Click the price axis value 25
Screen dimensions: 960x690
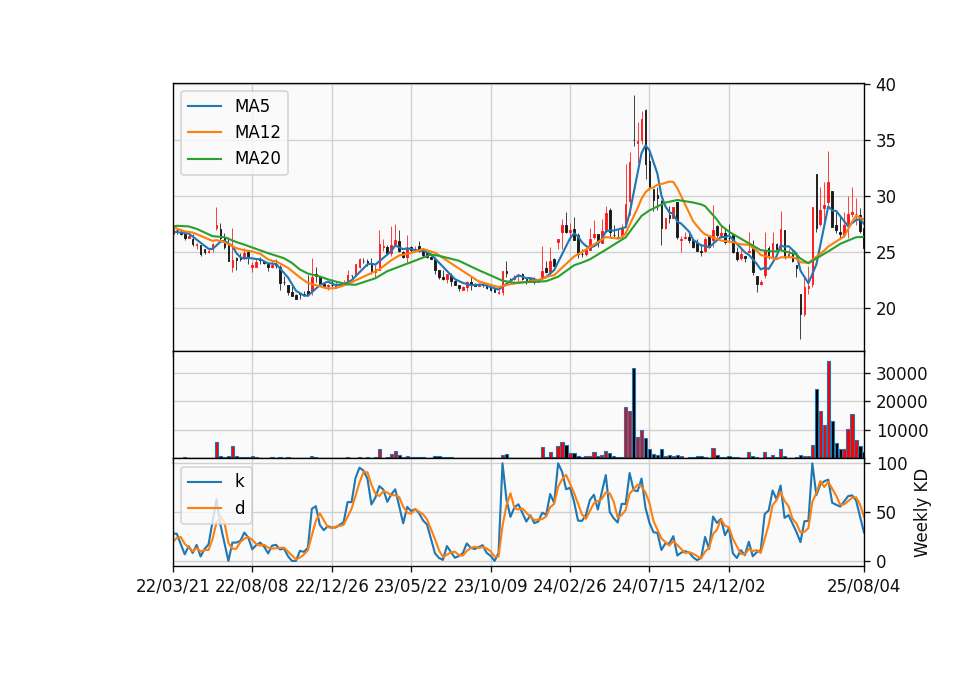(886, 253)
